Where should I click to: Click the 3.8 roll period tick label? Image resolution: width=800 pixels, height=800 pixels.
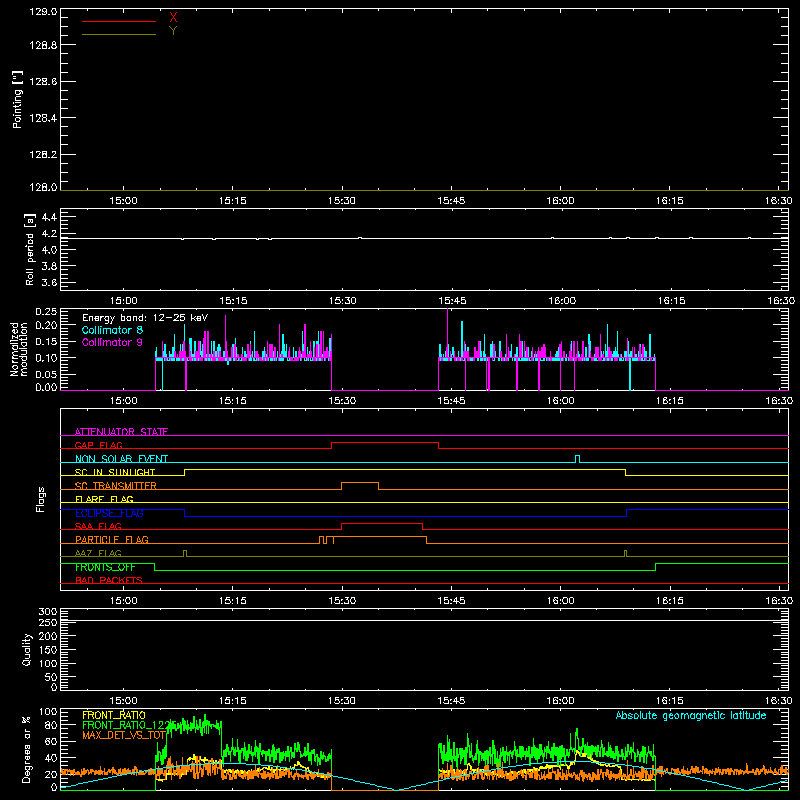tap(49, 266)
